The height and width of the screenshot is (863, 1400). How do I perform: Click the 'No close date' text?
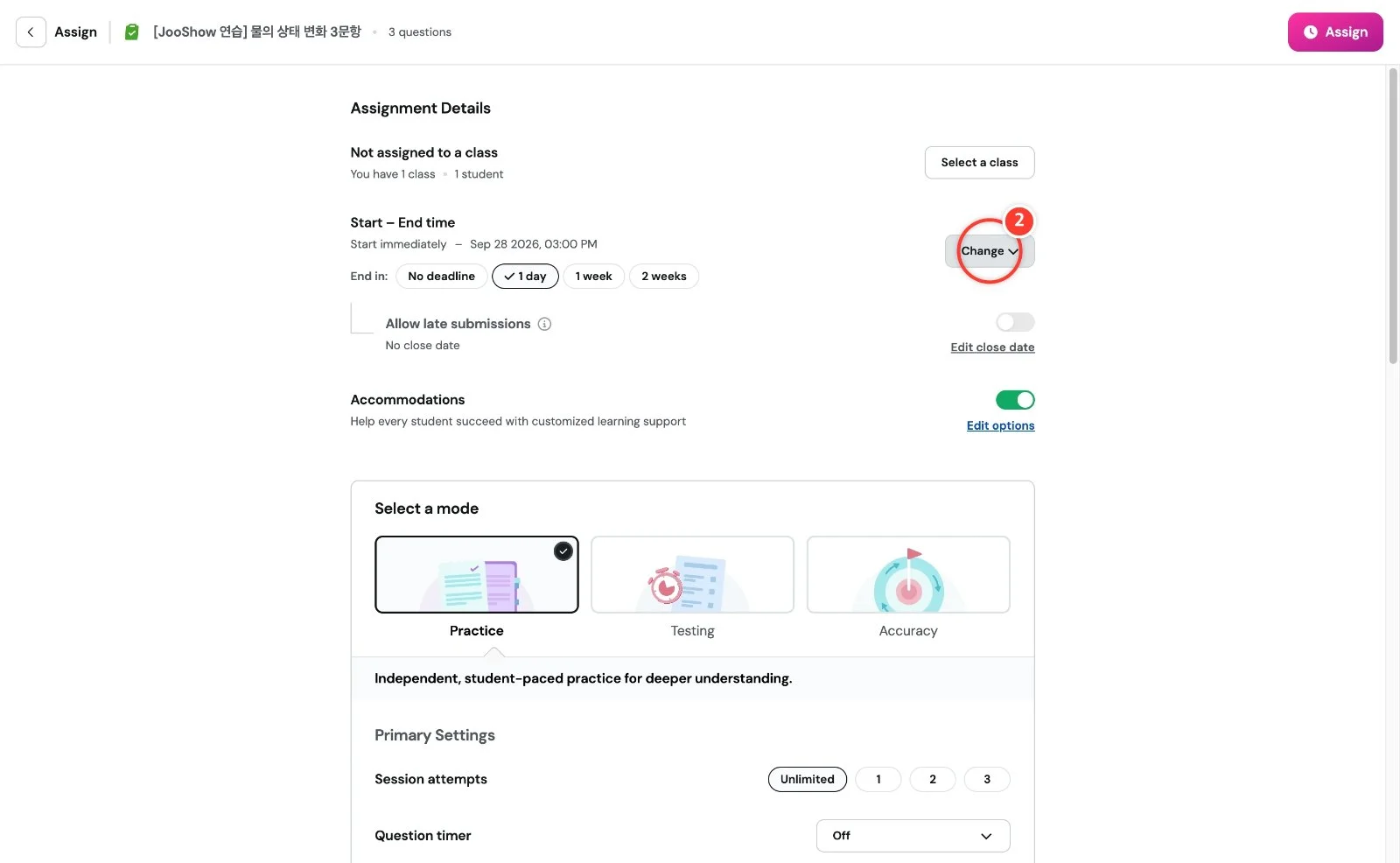[x=423, y=346]
